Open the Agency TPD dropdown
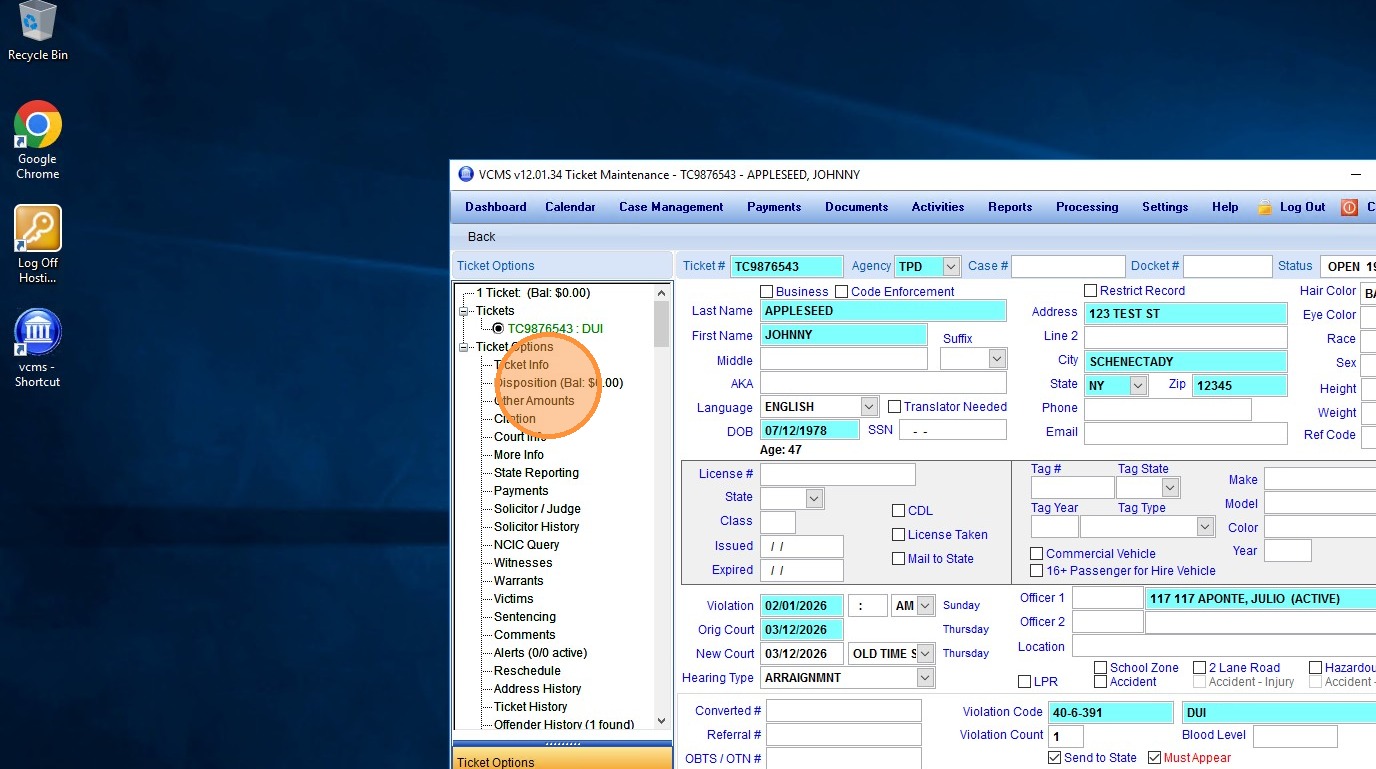The width and height of the screenshot is (1376, 769). pos(951,266)
